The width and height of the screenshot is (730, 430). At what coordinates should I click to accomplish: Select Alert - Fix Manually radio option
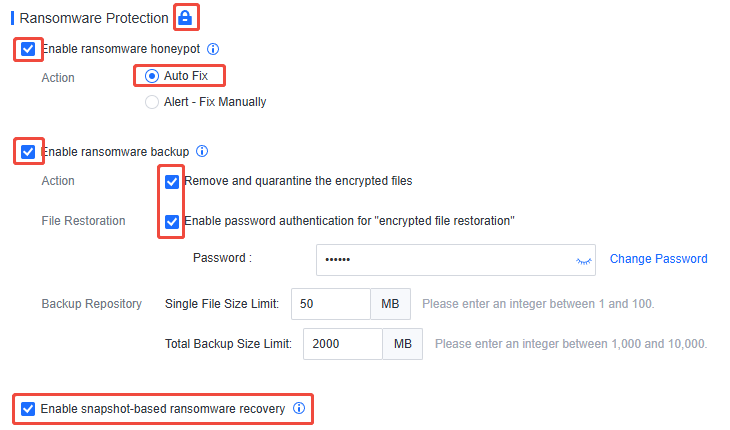click(x=152, y=102)
